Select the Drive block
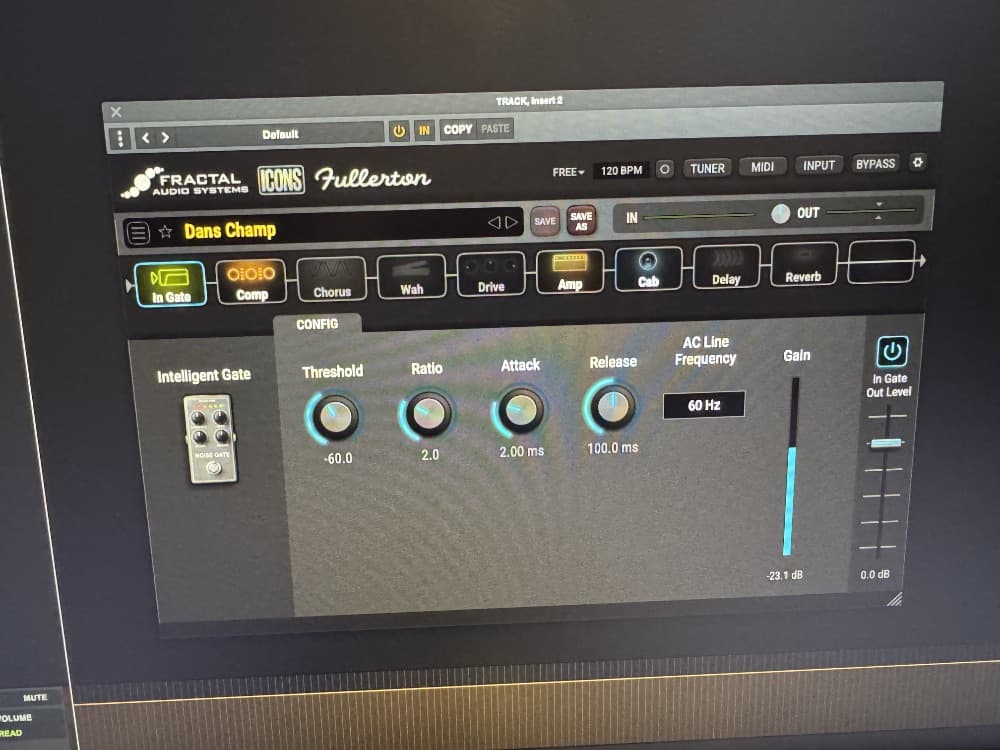The height and width of the screenshot is (750, 1000). pyautogui.click(x=491, y=274)
